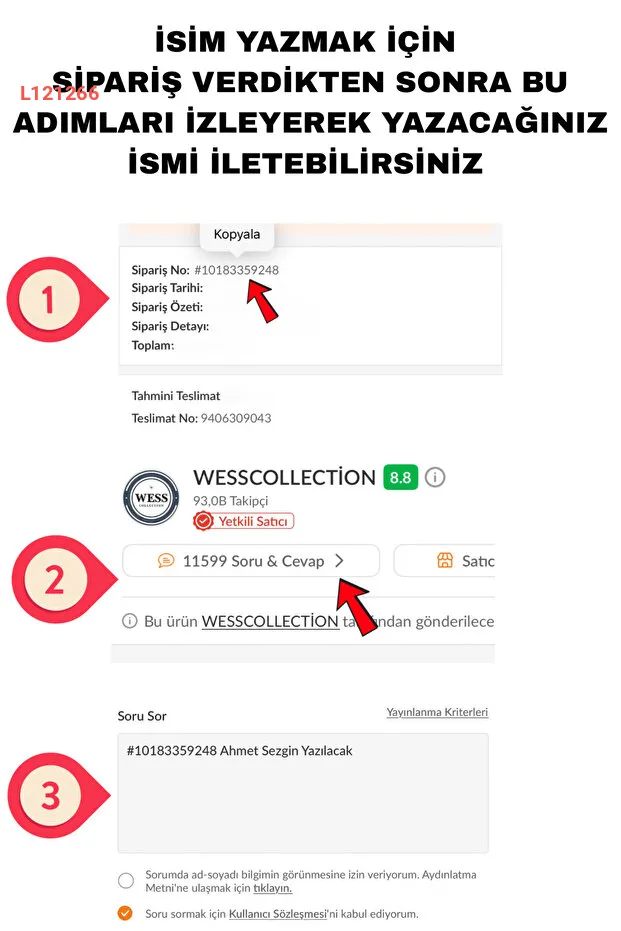Open 11599 Soru & Cevap section
621x931 pixels.
click(x=251, y=560)
